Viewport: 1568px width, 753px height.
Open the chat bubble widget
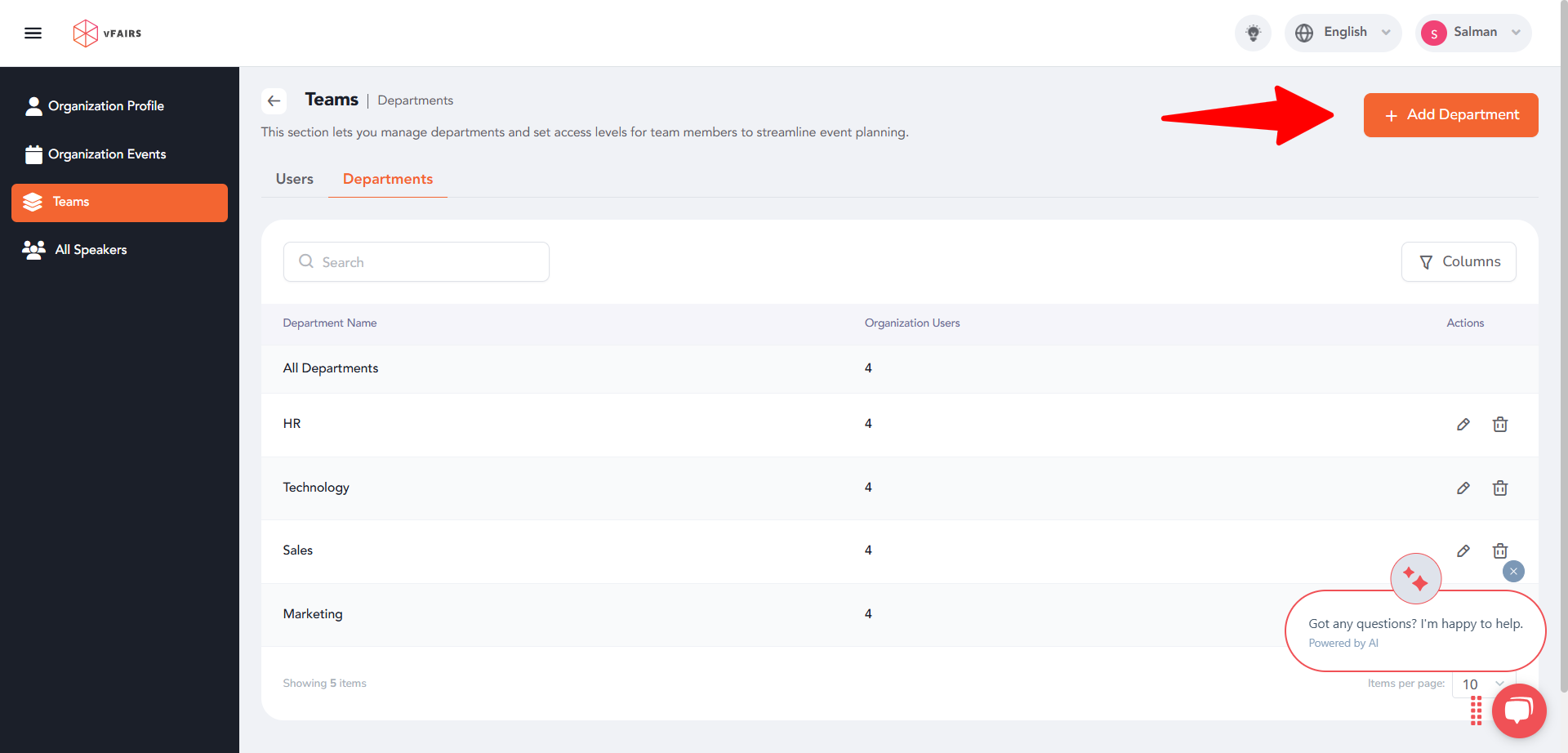coord(1519,711)
